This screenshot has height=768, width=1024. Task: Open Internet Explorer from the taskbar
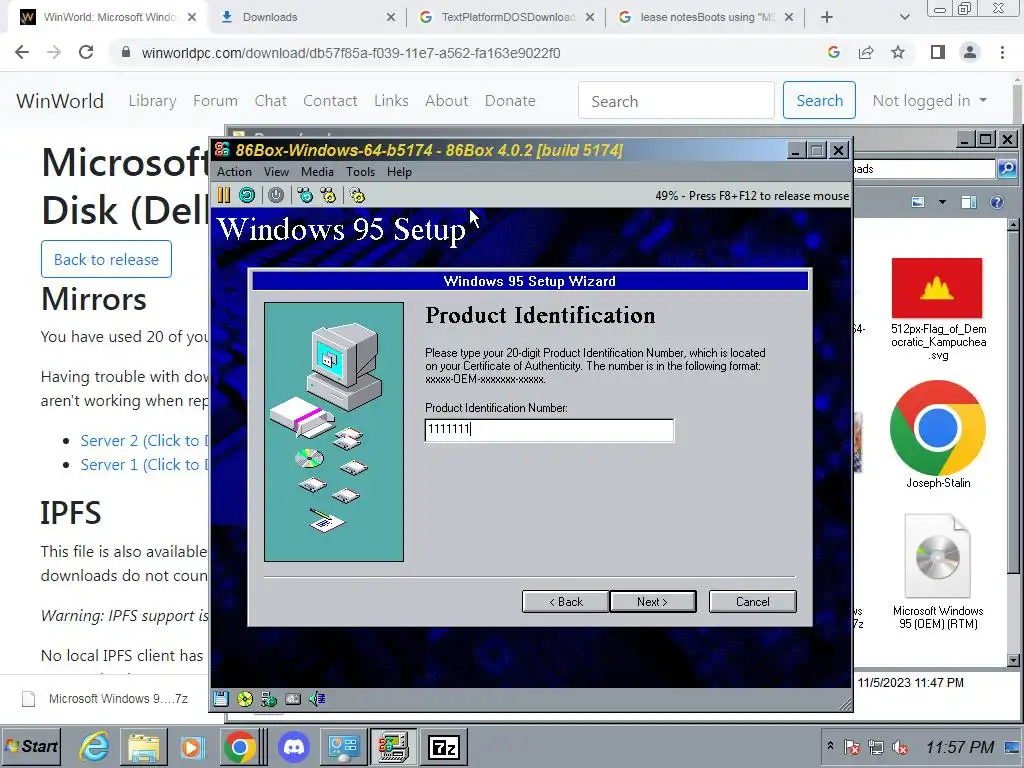click(95, 746)
